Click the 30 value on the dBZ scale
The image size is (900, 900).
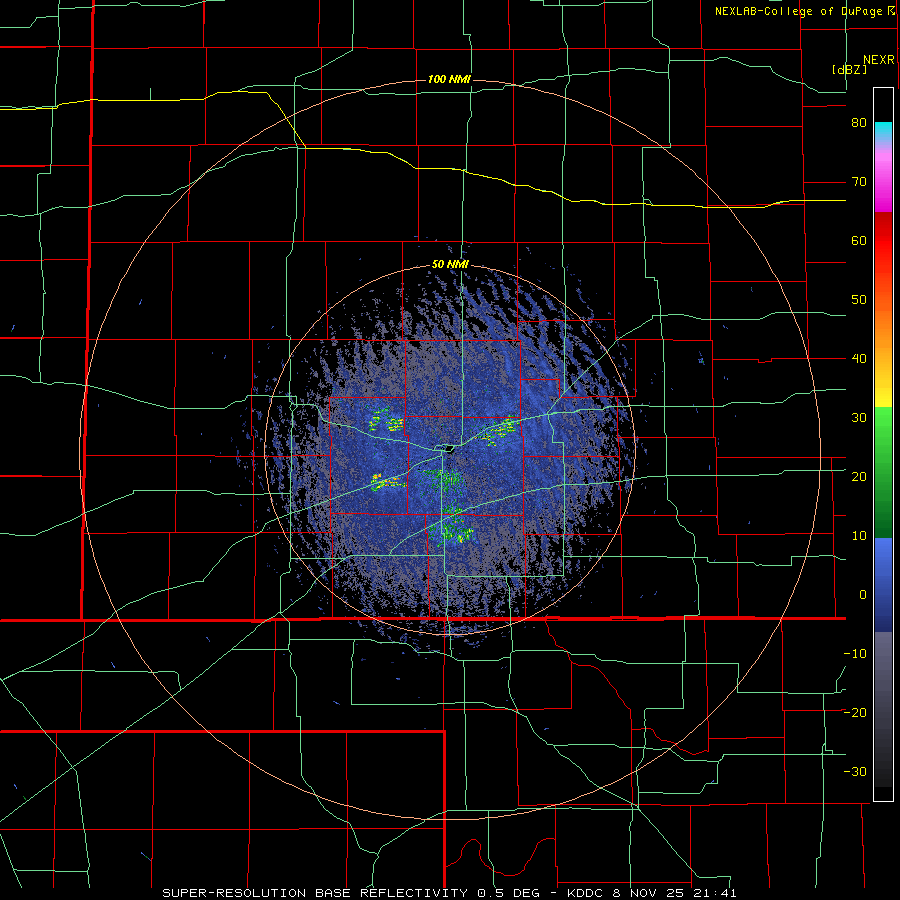(859, 418)
